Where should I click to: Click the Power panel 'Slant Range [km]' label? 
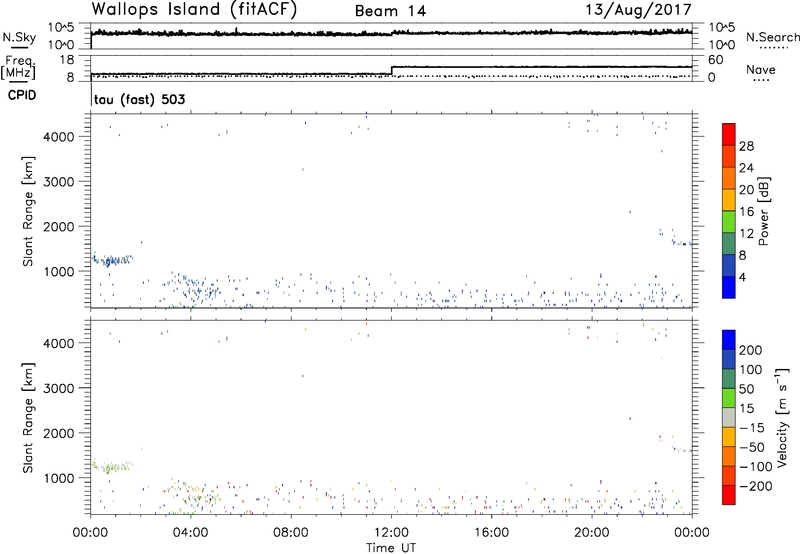click(28, 211)
